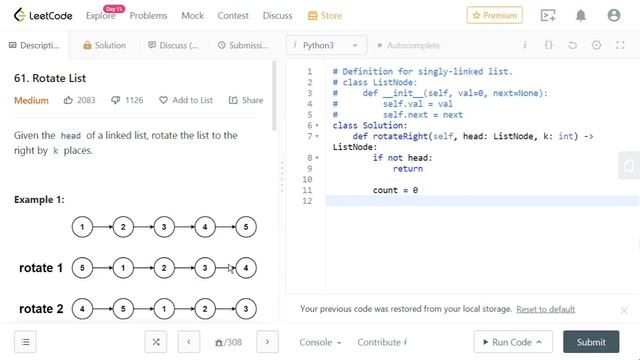Go to the Problems page
Screen dimensions: 640x360
(x=149, y=16)
